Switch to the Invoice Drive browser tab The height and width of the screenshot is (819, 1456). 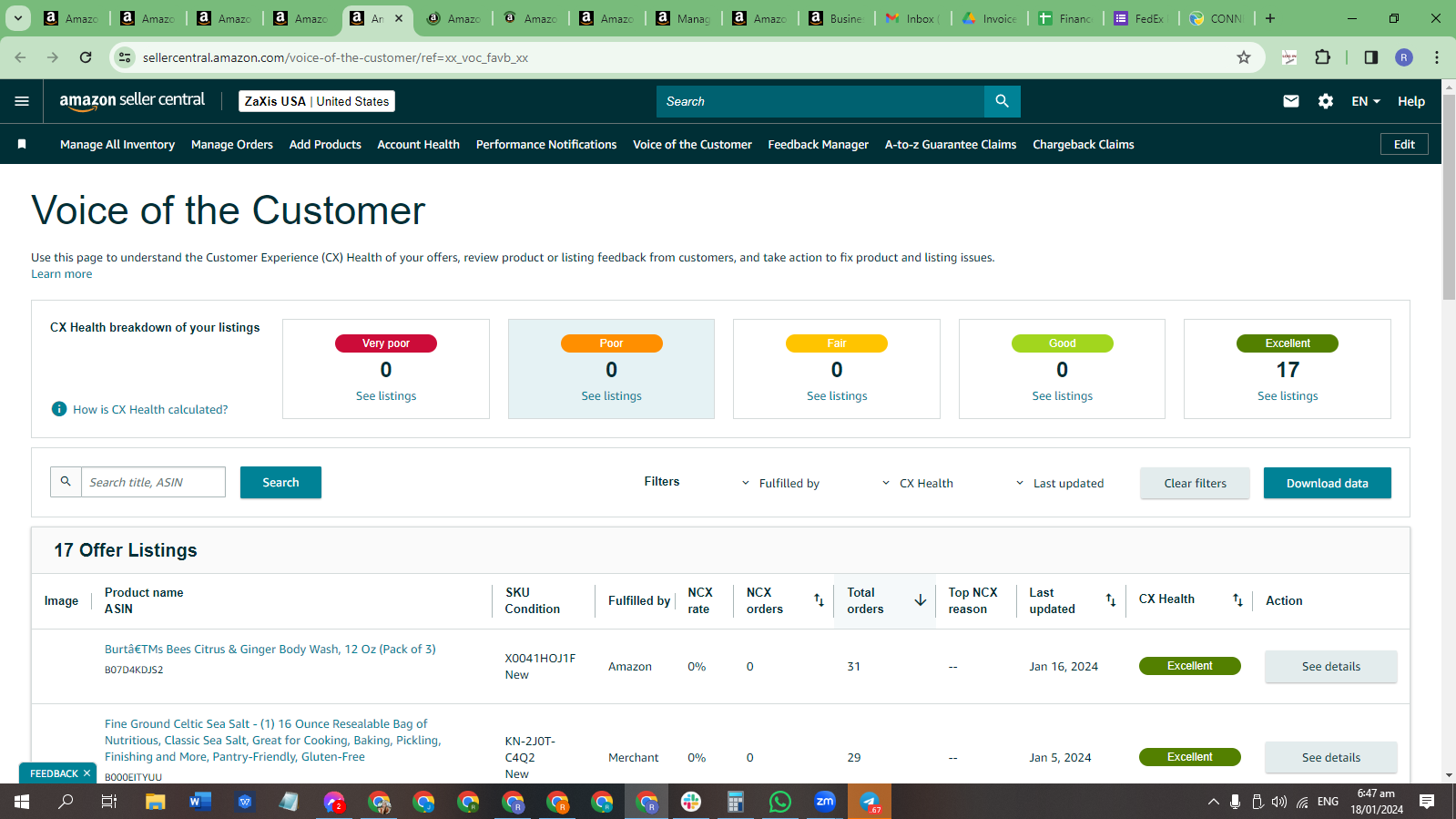(x=989, y=18)
